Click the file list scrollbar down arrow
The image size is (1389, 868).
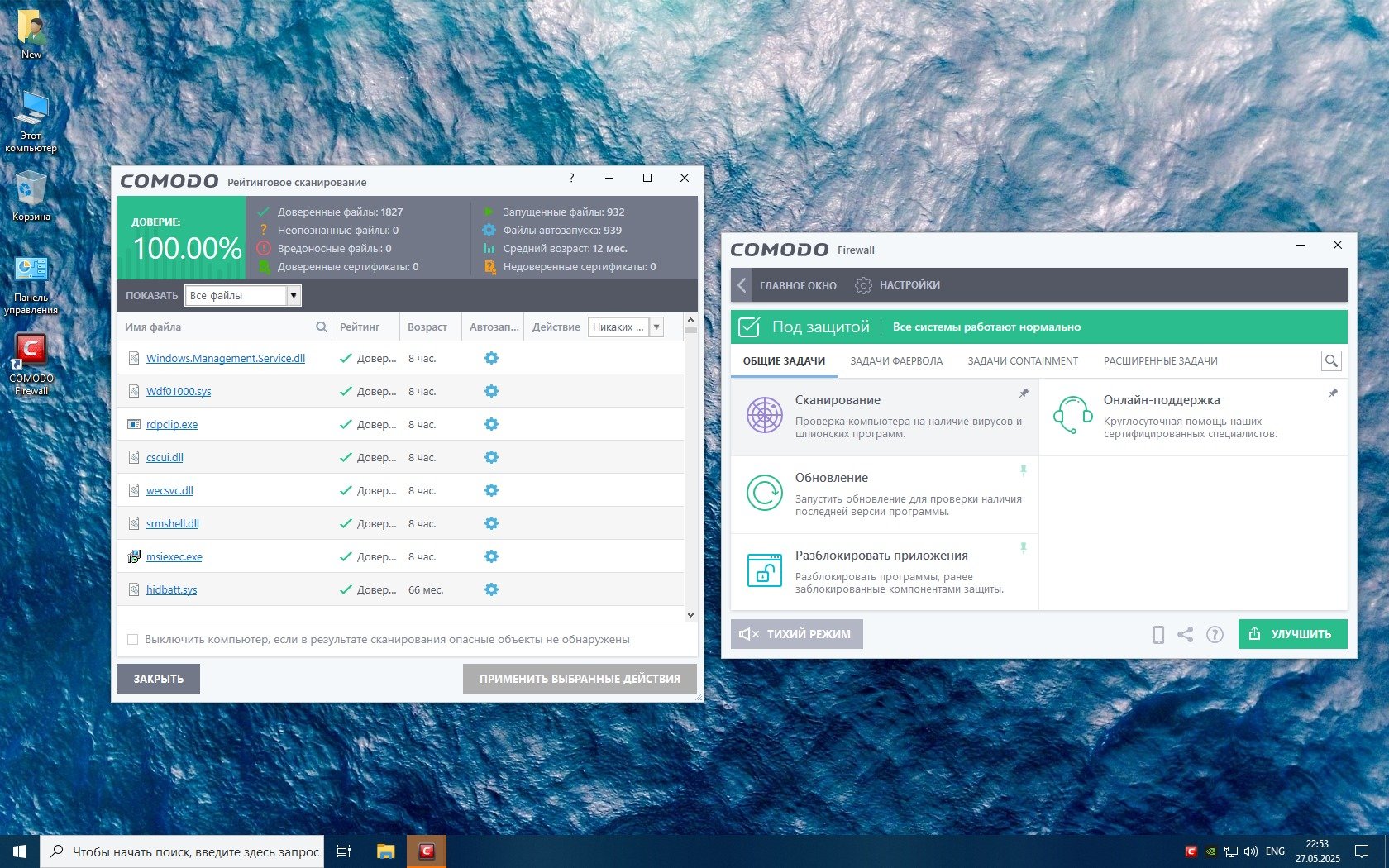pyautogui.click(x=690, y=614)
